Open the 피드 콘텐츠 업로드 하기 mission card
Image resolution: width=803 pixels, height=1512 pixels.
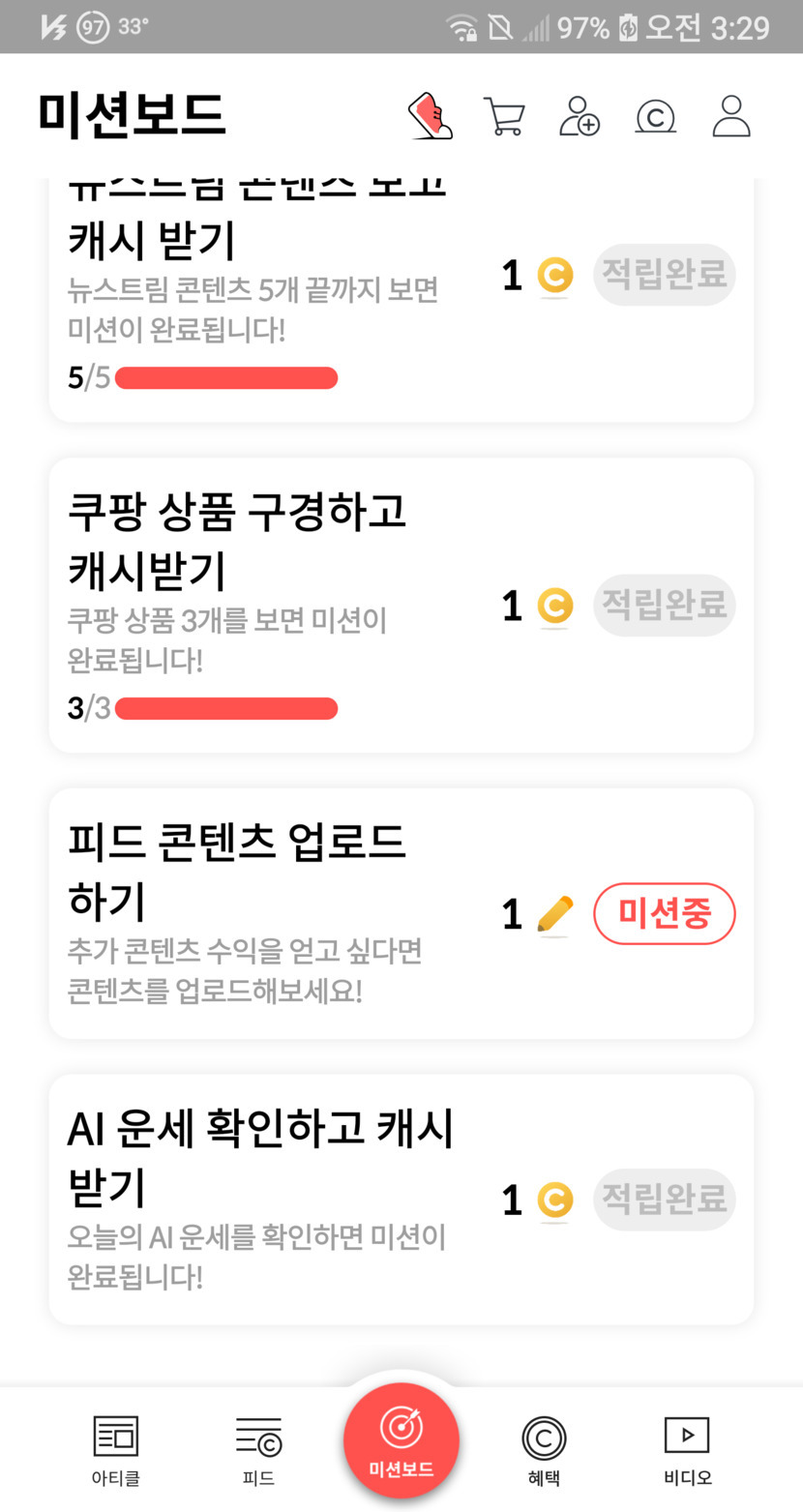261,912
